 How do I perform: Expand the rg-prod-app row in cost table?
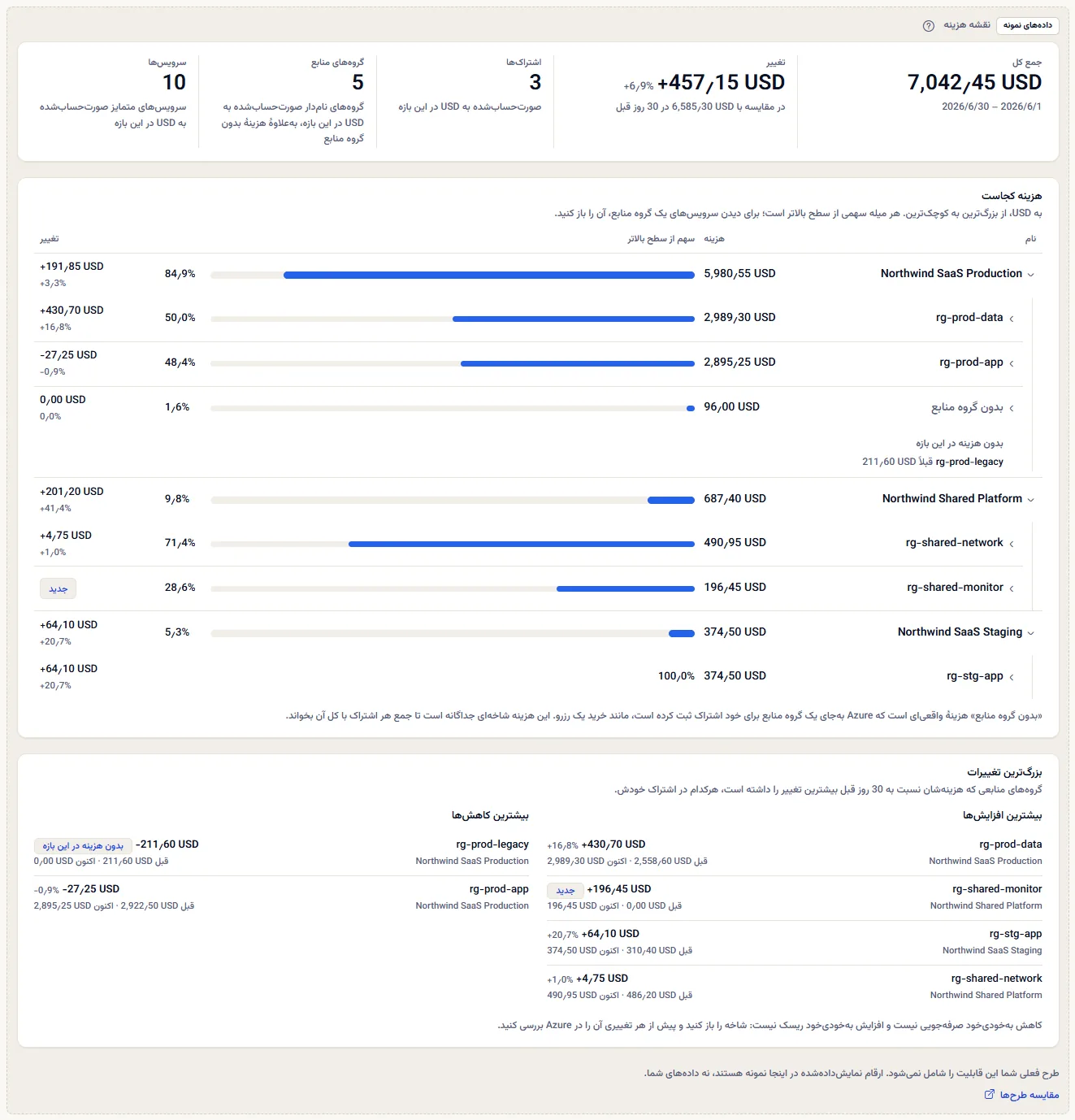pyautogui.click(x=1012, y=363)
